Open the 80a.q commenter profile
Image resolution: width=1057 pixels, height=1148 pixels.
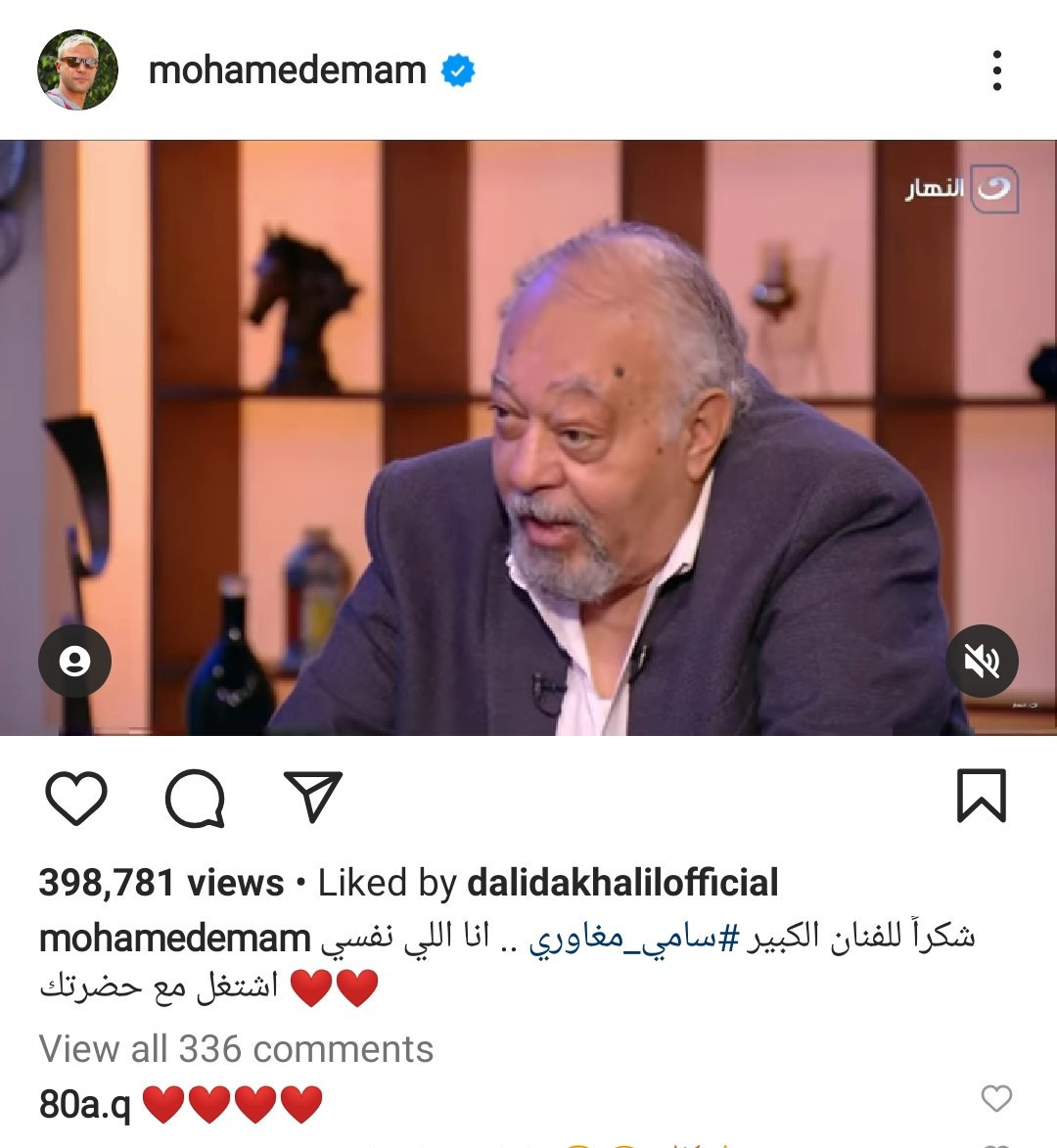pyautogui.click(x=85, y=1104)
